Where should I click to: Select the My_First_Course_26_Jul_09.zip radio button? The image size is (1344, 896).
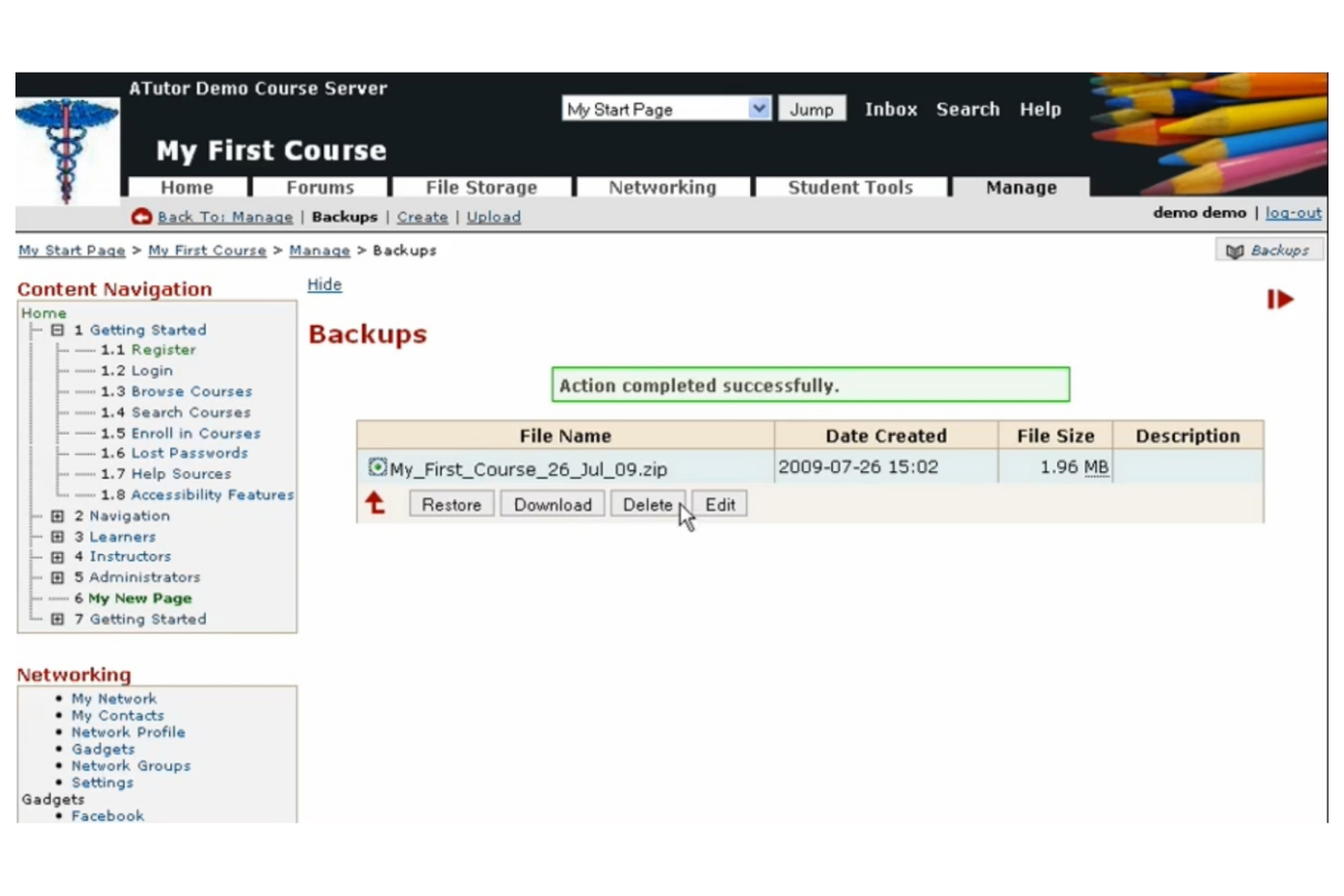pyautogui.click(x=377, y=468)
